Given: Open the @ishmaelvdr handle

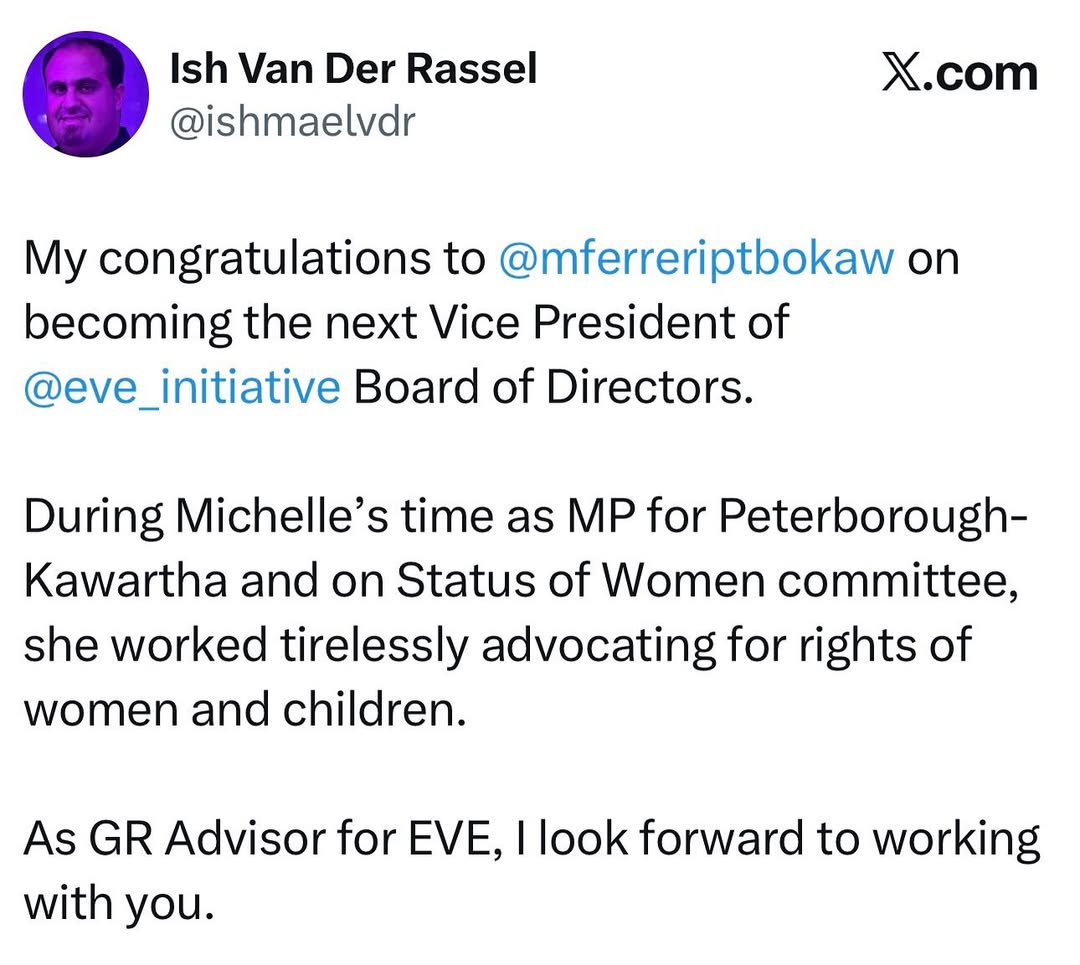Looking at the screenshot, I should (x=292, y=121).
